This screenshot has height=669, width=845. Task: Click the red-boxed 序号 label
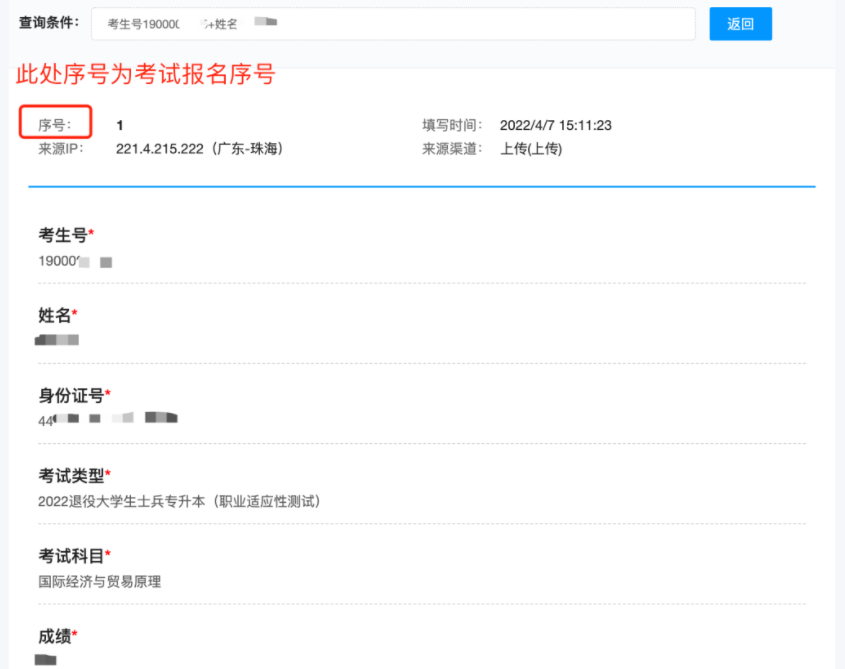pos(55,124)
